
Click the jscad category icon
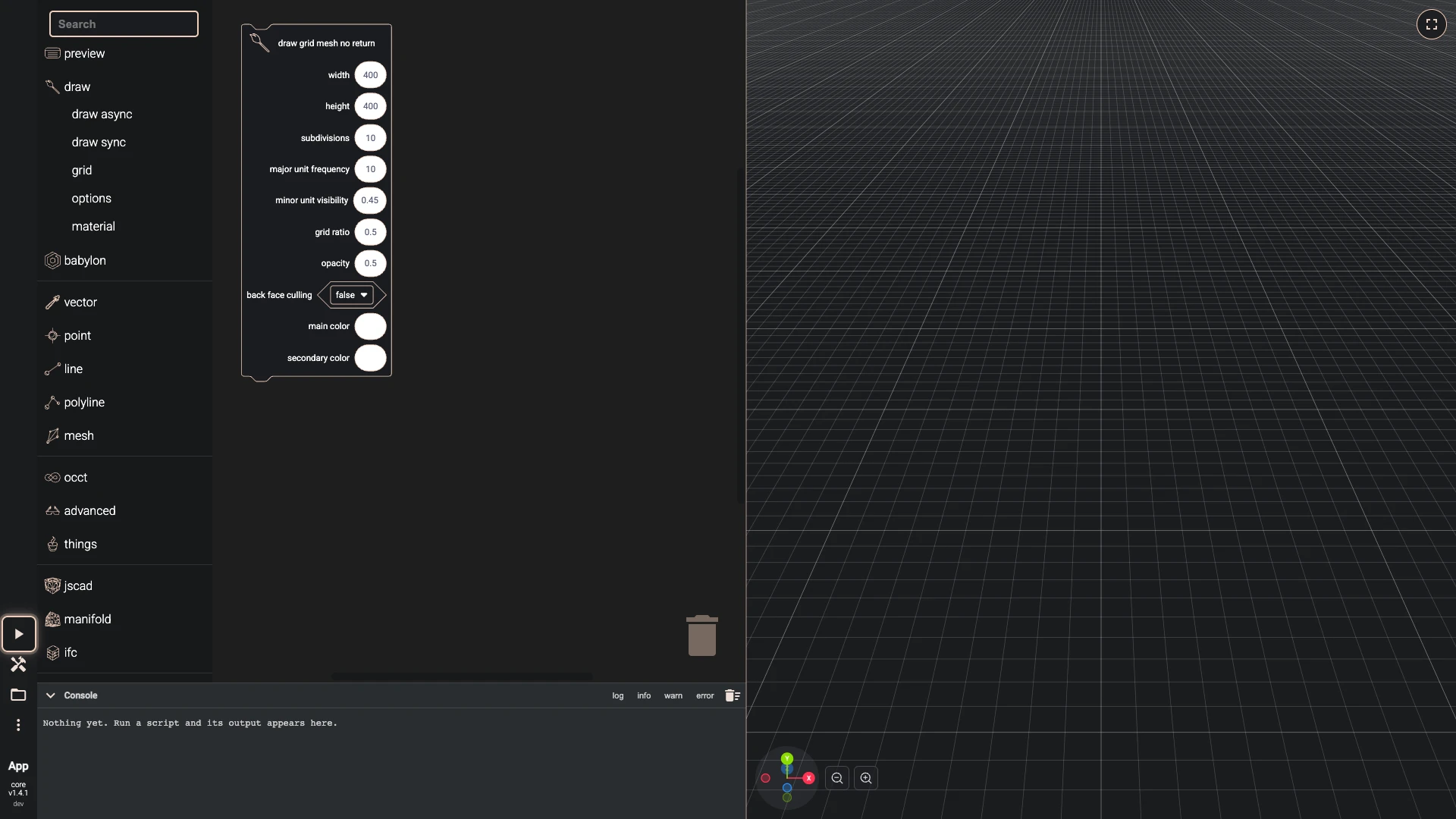(52, 585)
